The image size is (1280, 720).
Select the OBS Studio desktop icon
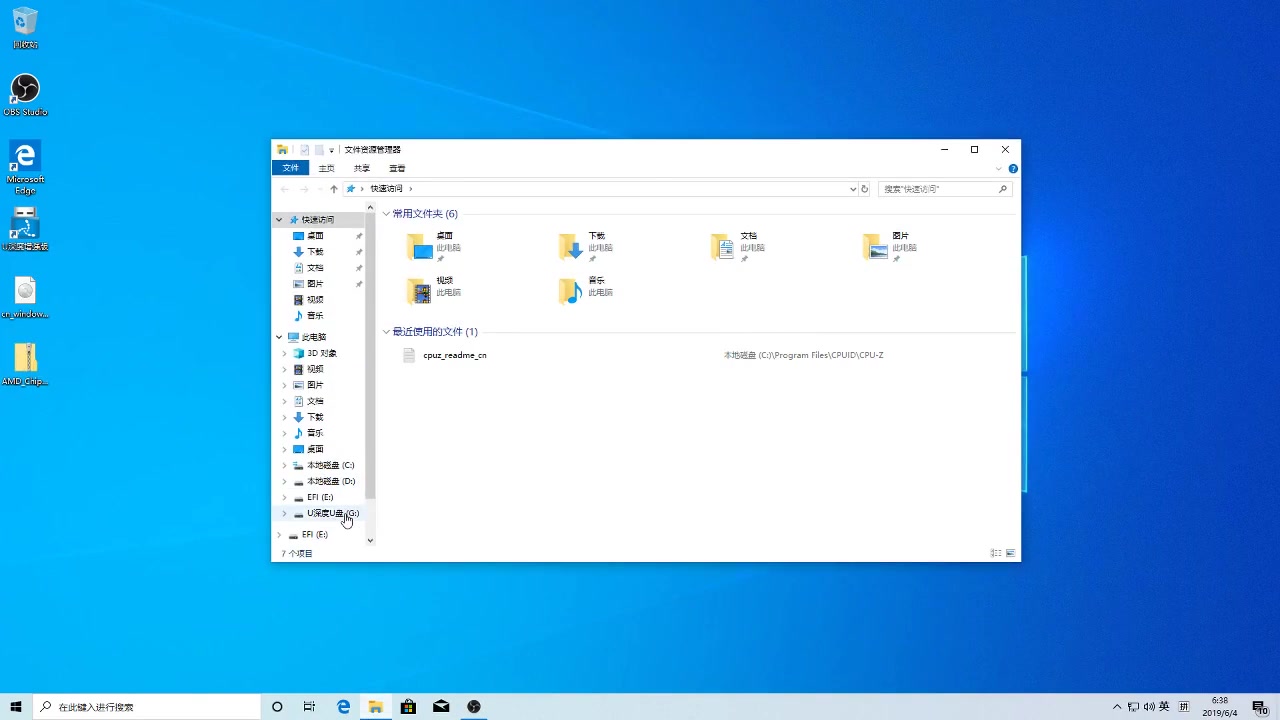tap(25, 95)
